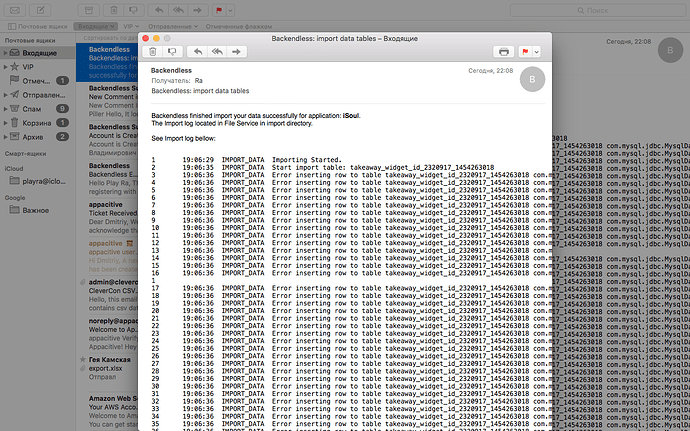The height and width of the screenshot is (431, 690).
Task: Open the flag color dropdown in the main window toolbar
Action: (x=231, y=10)
